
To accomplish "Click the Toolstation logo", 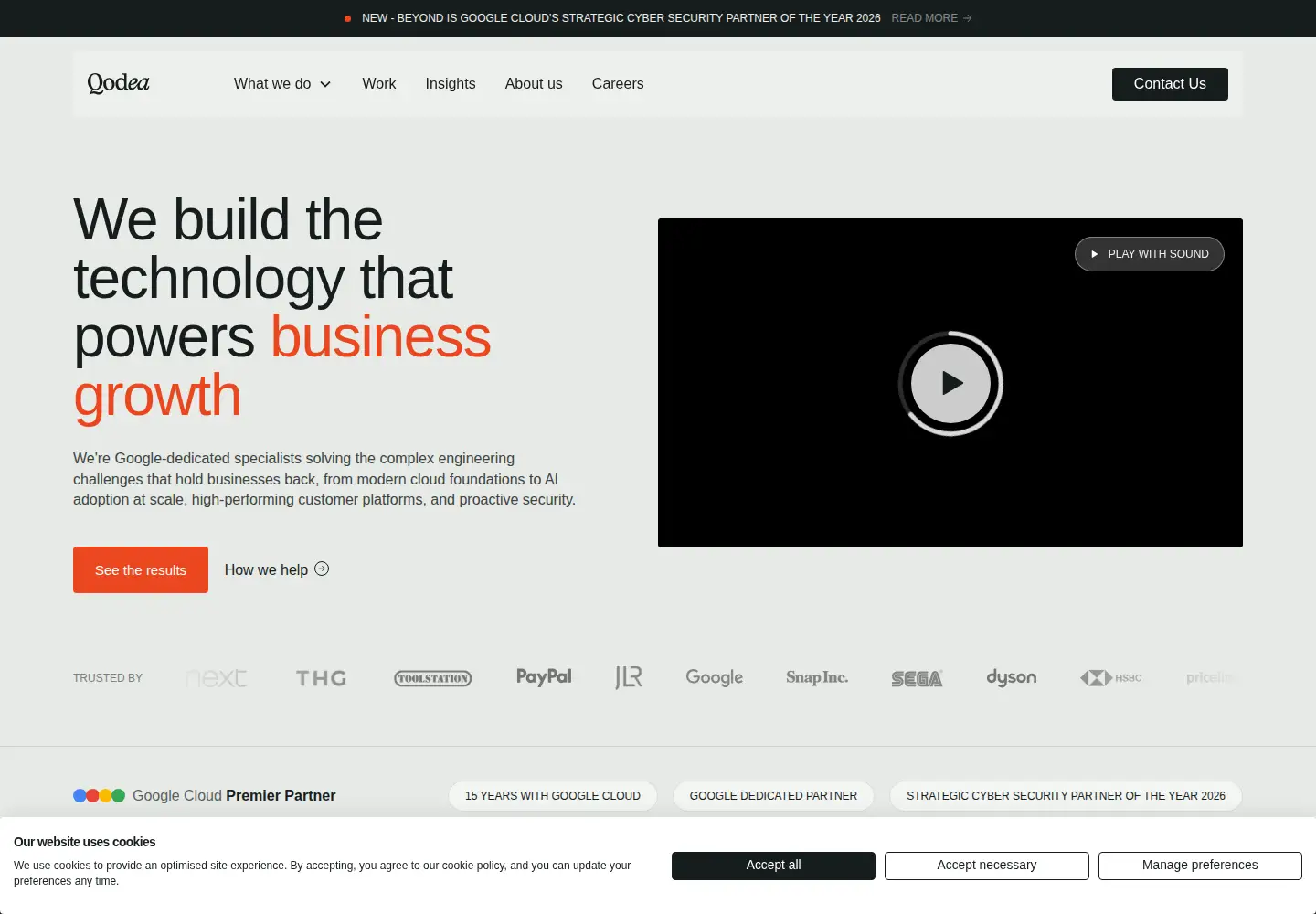I will click(x=433, y=678).
